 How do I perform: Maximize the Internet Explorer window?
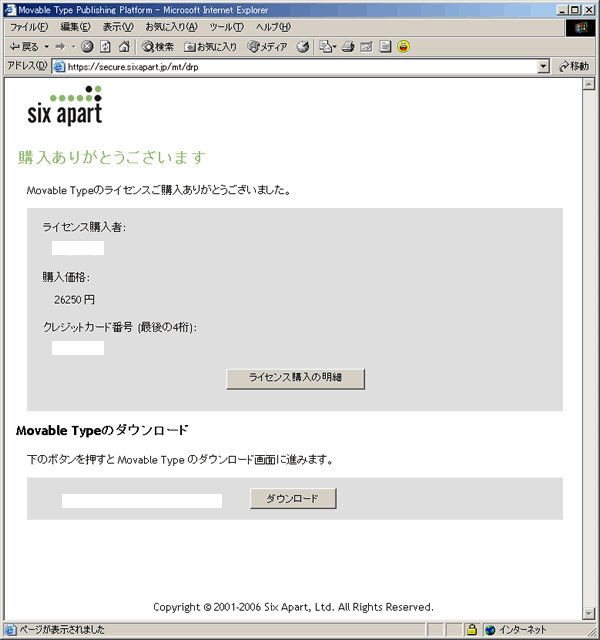pos(575,10)
